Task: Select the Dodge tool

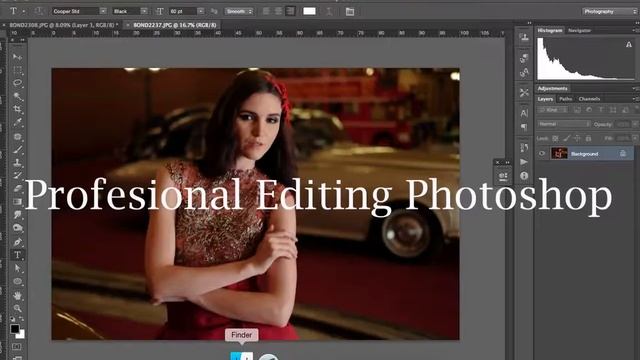Action: tap(17, 228)
